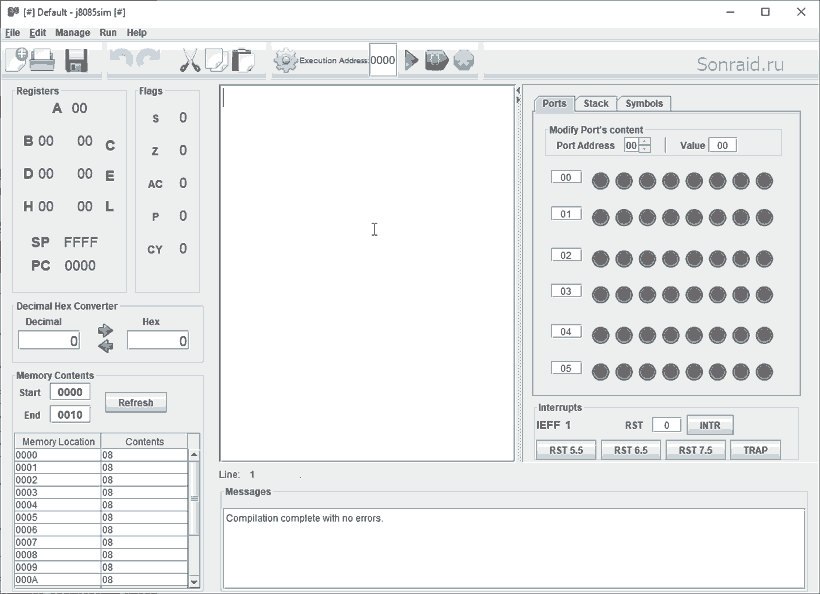Click the Stop execution icon
Image resolution: width=820 pixels, height=594 pixels.
coord(464,61)
